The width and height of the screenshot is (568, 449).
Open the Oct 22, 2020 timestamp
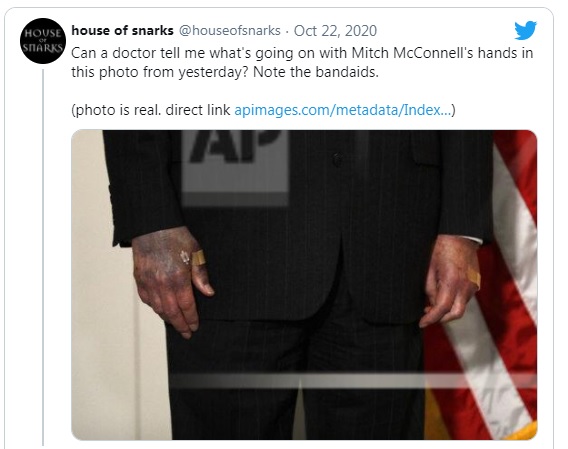(335, 31)
